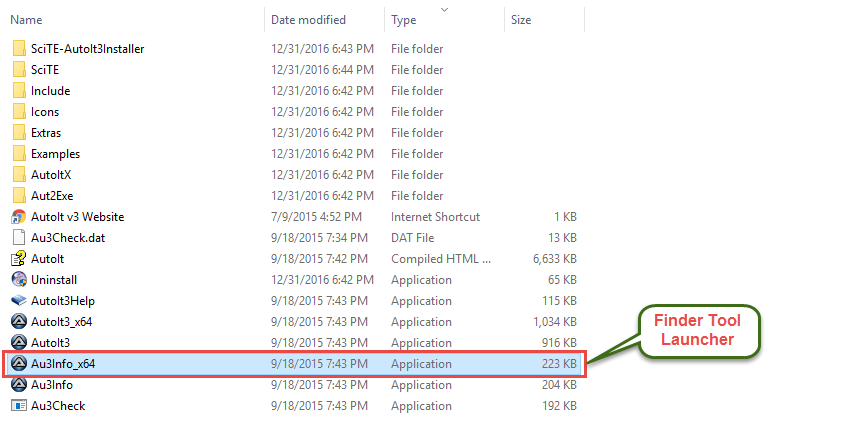Select the Au3Check file name
This screenshot has height=443, width=853.
point(58,405)
